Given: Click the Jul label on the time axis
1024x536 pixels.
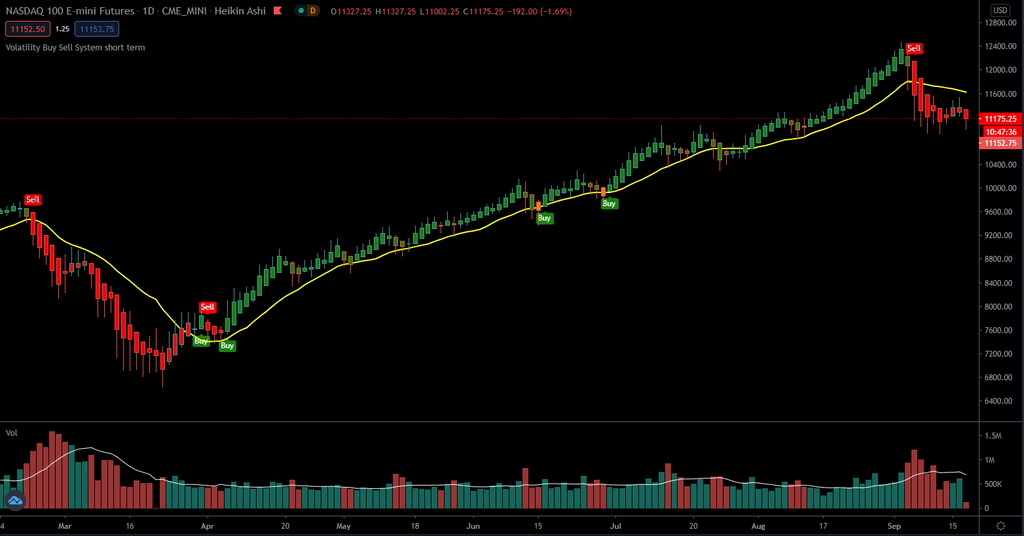Looking at the screenshot, I should (x=615, y=526).
